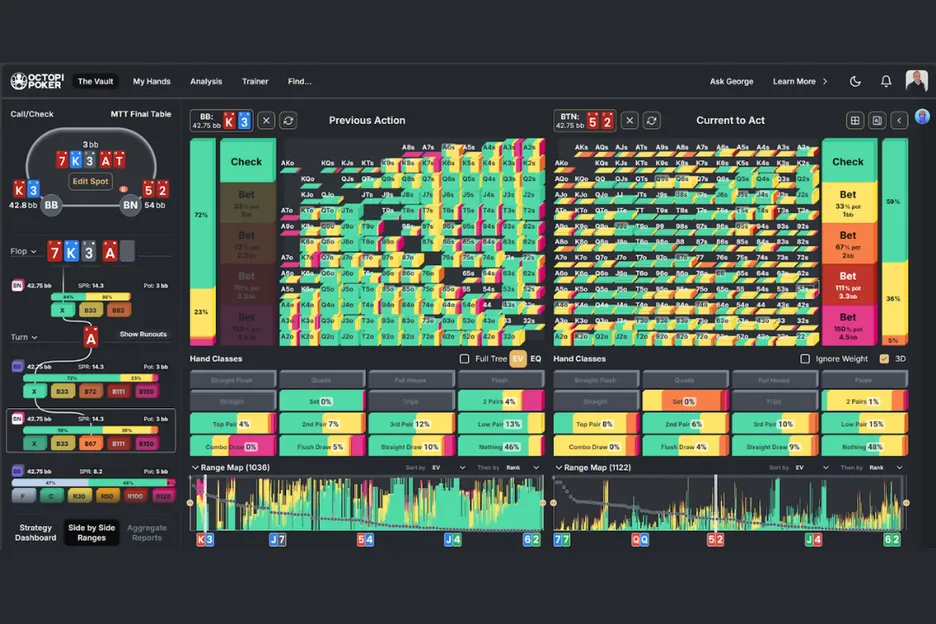Clear the BB hand with X icon
The height and width of the screenshot is (624, 936).
click(x=266, y=120)
